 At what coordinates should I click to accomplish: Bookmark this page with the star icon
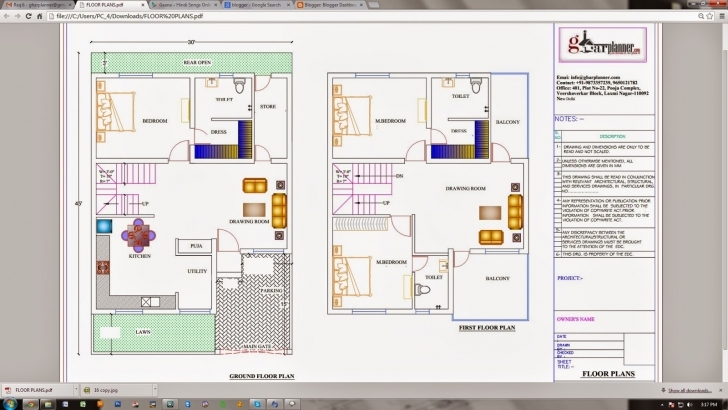(x=710, y=16)
